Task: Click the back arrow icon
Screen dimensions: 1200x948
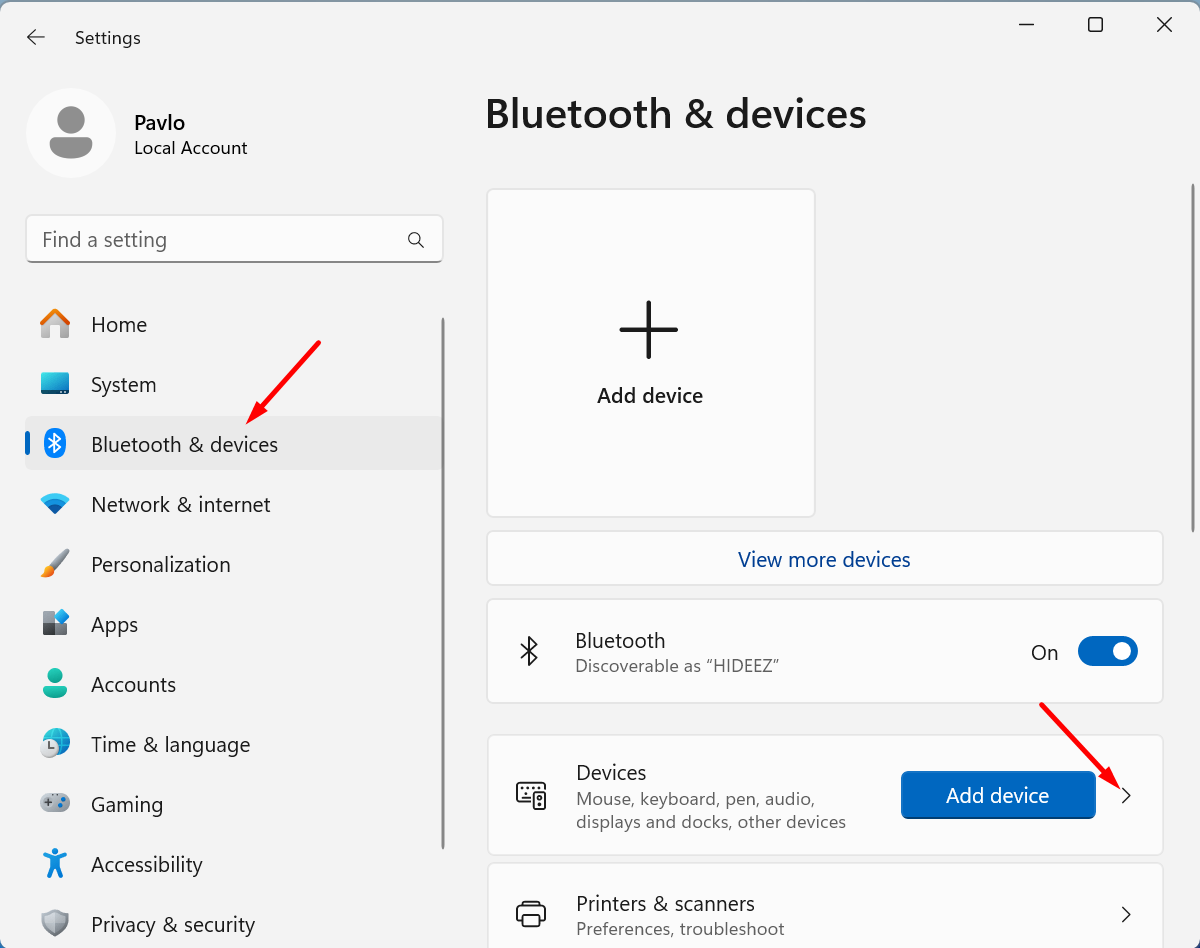Action: coord(36,38)
